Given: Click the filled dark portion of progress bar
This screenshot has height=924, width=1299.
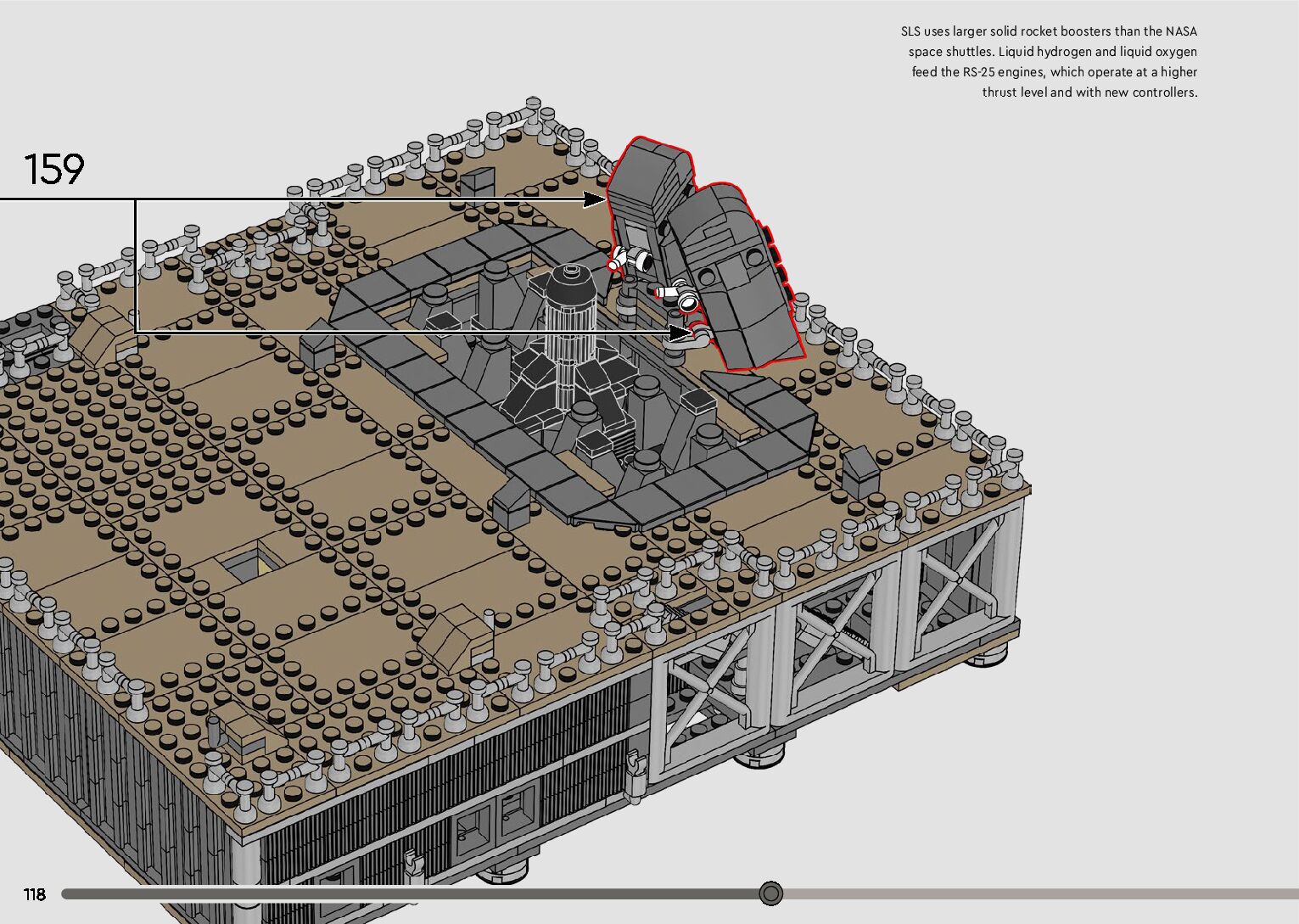Looking at the screenshot, I should pyautogui.click(x=407, y=893).
